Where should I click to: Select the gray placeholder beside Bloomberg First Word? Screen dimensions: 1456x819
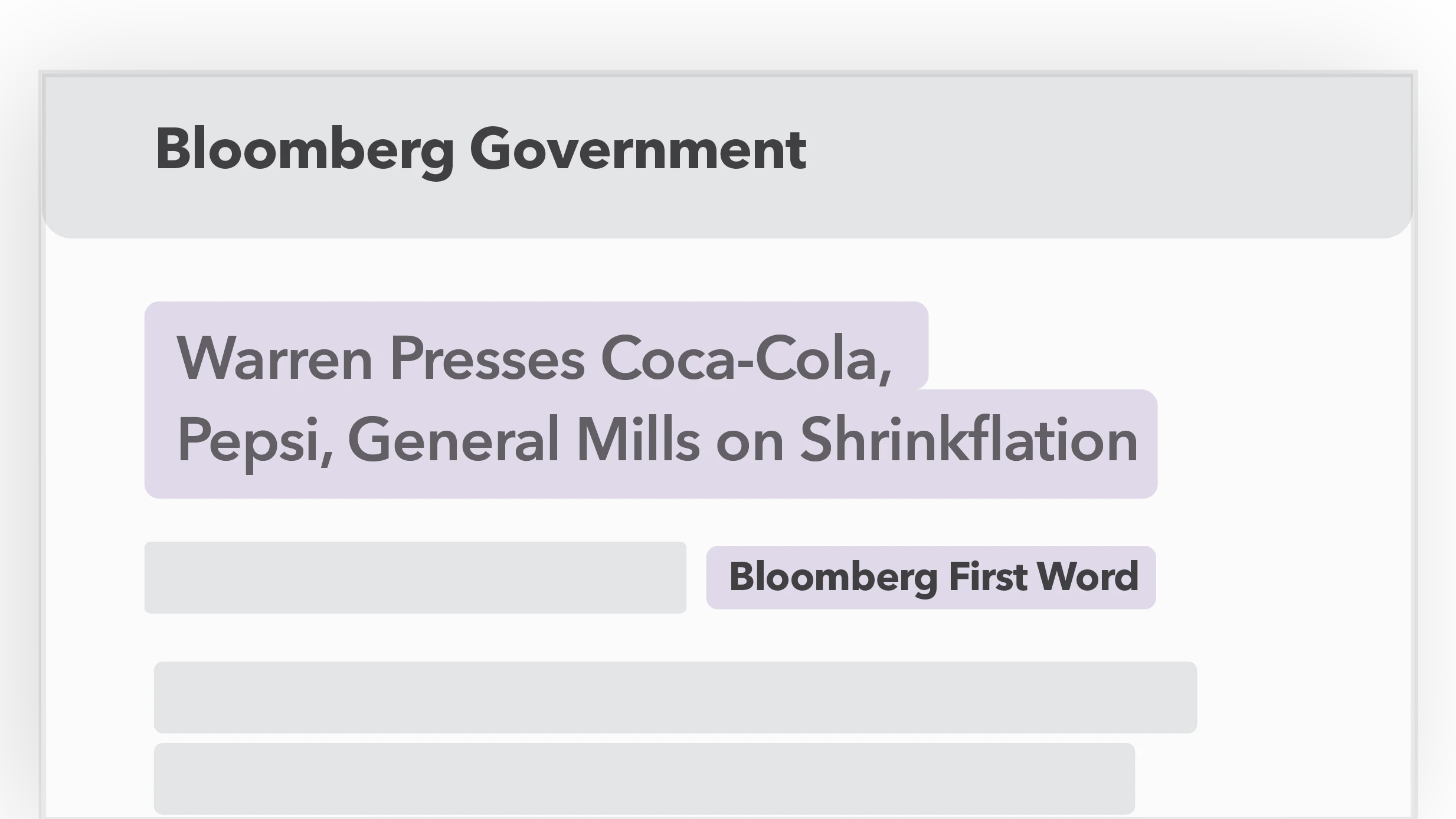pos(415,578)
